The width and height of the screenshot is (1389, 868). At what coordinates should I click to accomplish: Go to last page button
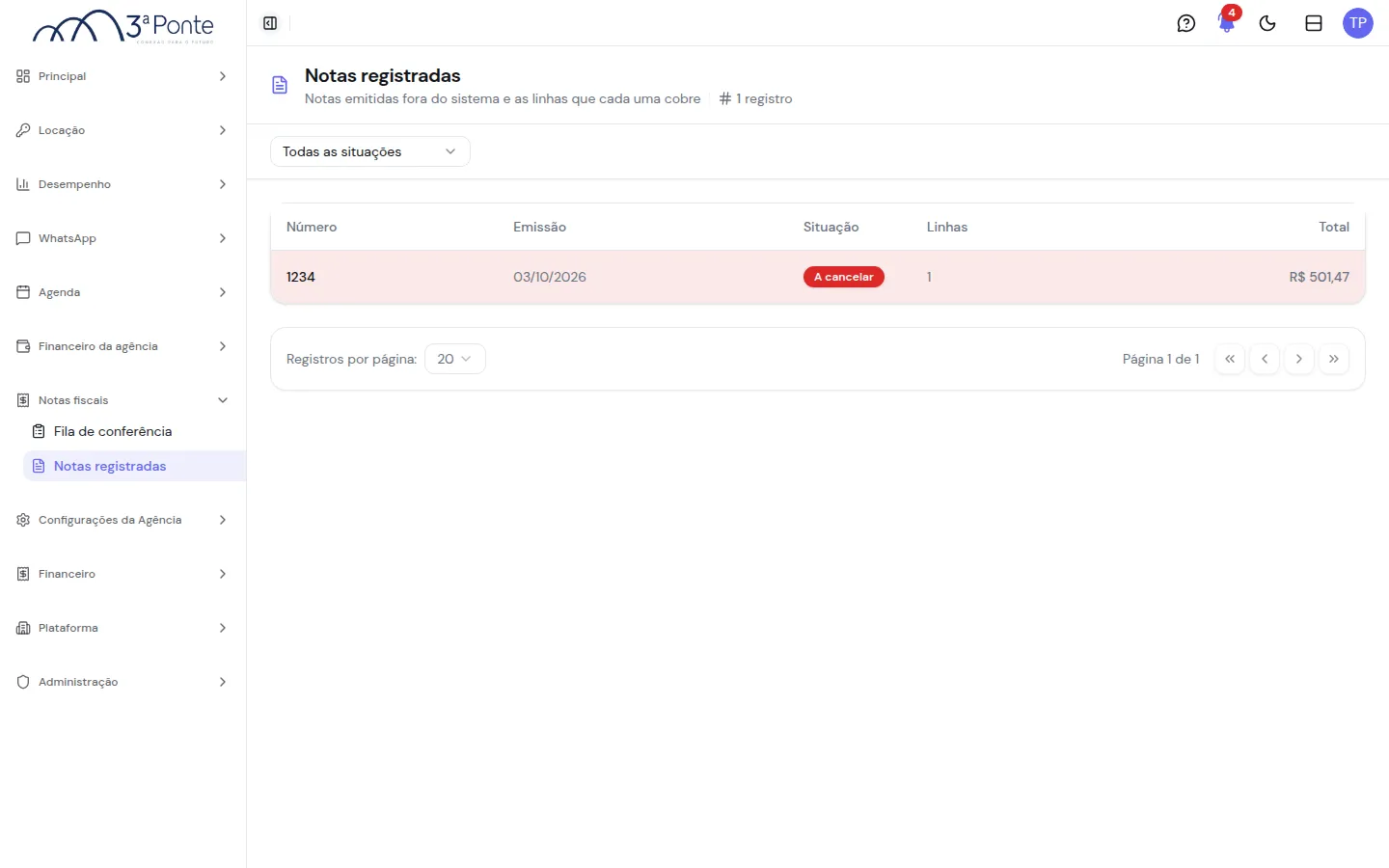tap(1334, 359)
